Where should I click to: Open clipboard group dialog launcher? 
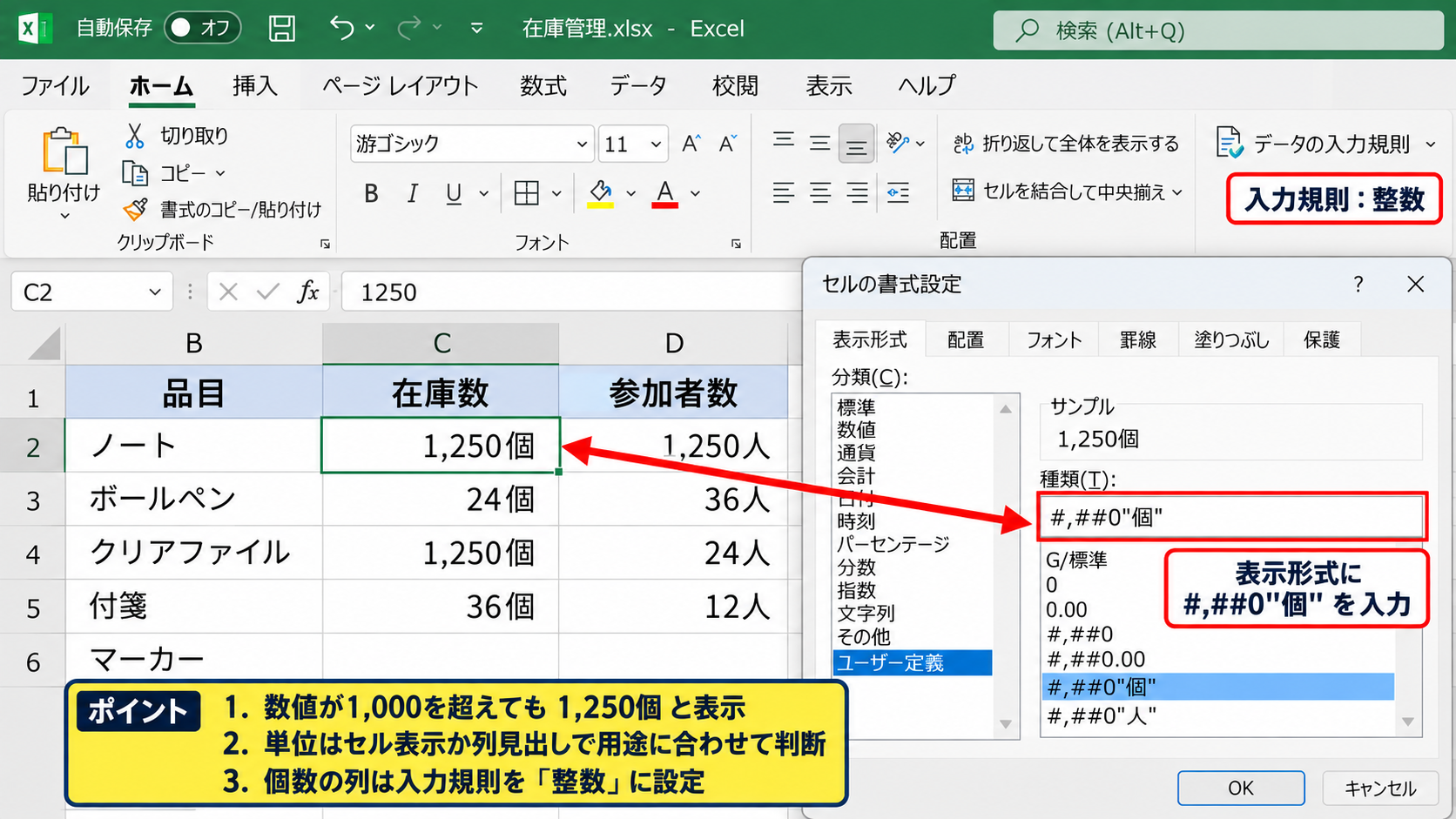point(325,244)
